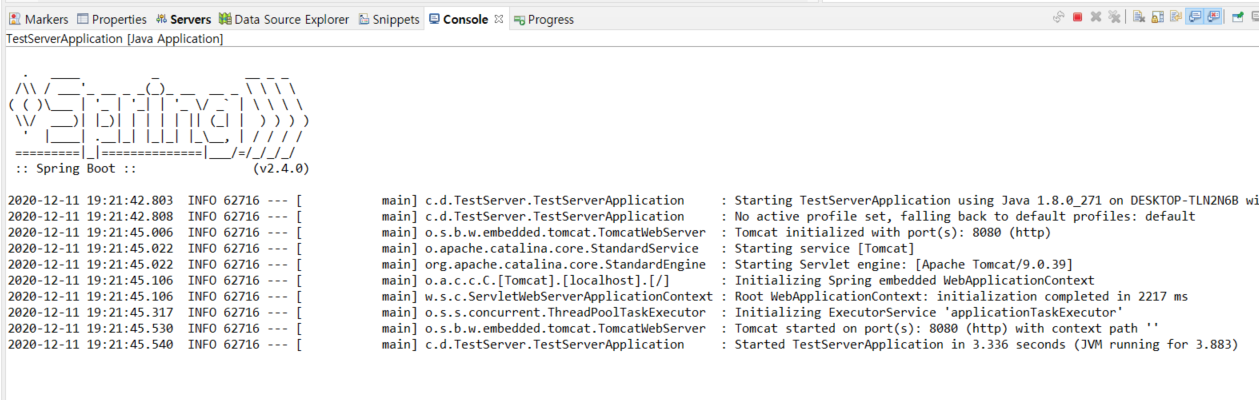Switch to the Snippets tab
1259x400 pixels.
tap(389, 19)
